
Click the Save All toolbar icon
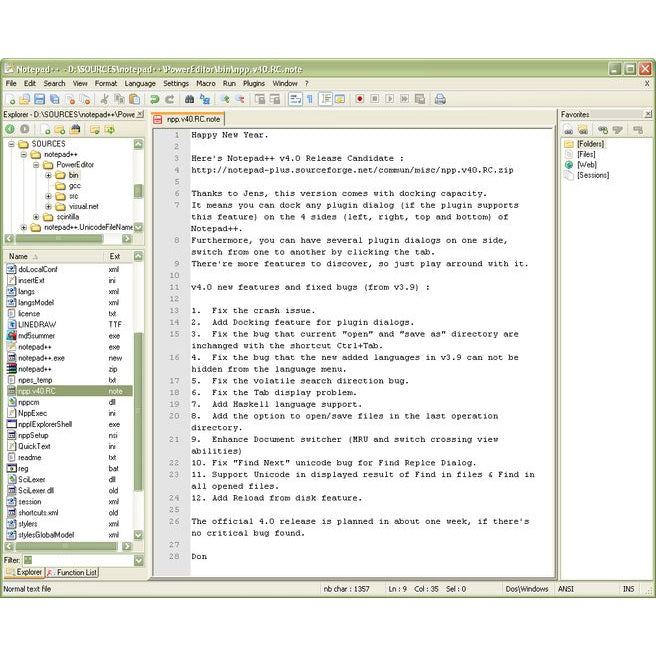(x=54, y=99)
